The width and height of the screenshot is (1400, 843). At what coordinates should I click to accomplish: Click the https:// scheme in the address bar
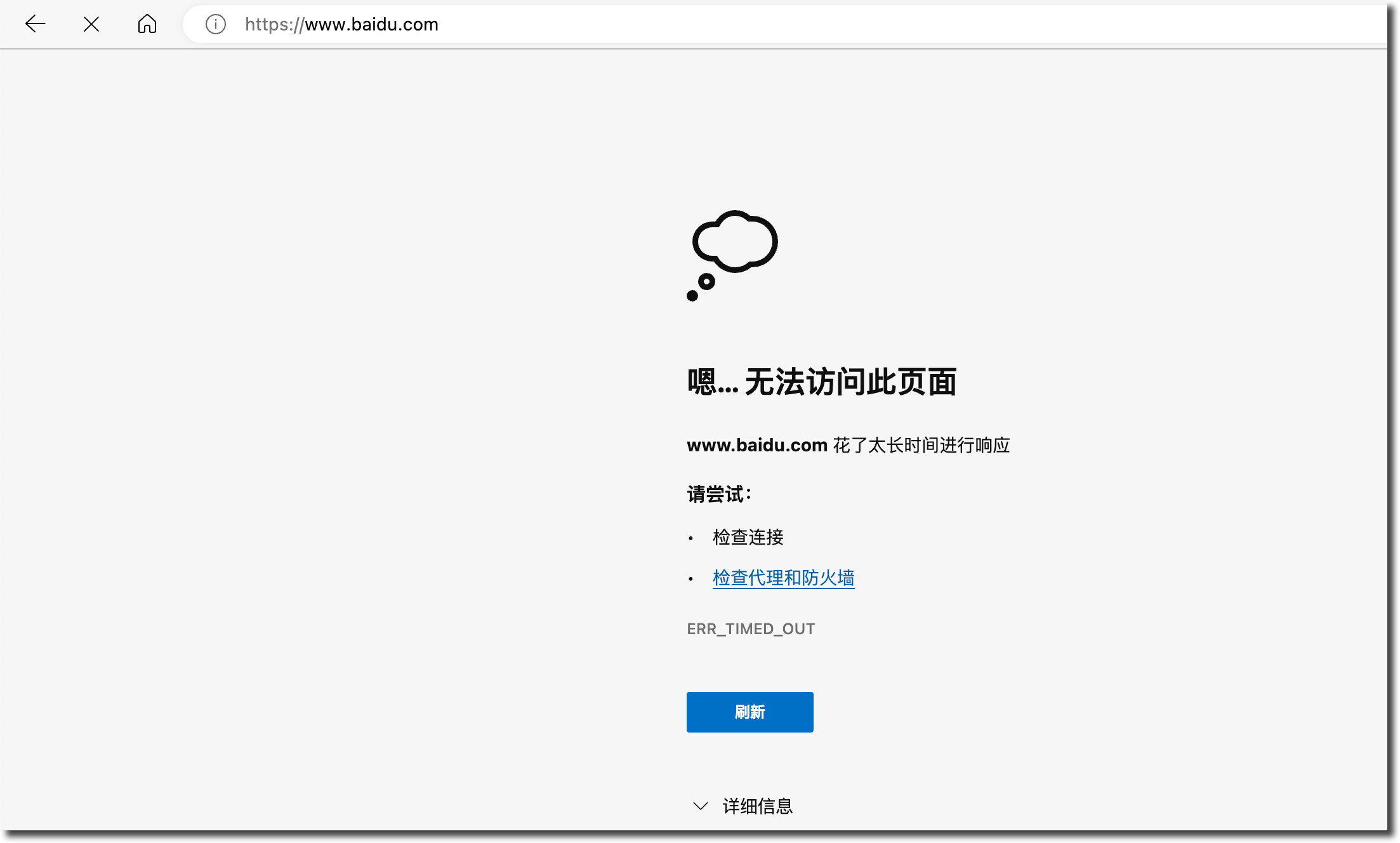(x=274, y=24)
